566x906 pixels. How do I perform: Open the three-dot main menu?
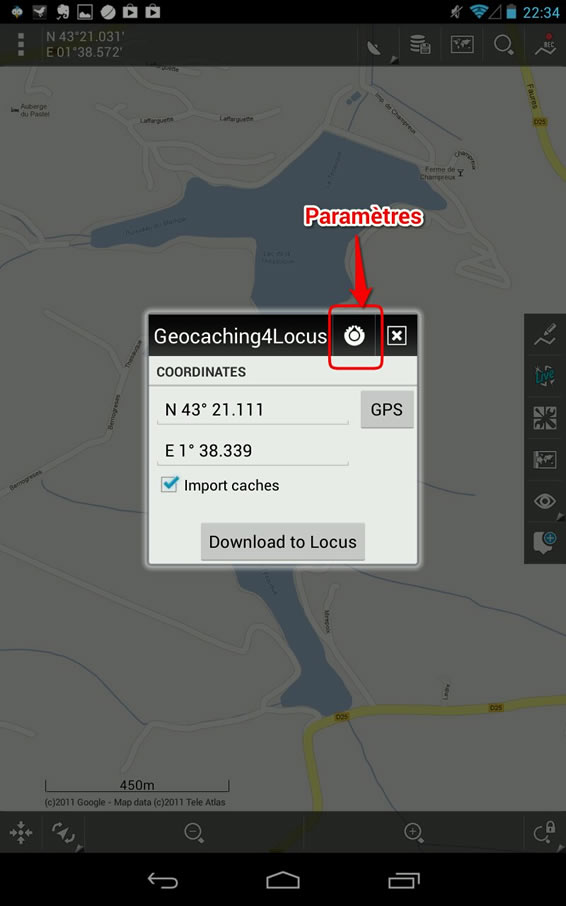(x=21, y=44)
